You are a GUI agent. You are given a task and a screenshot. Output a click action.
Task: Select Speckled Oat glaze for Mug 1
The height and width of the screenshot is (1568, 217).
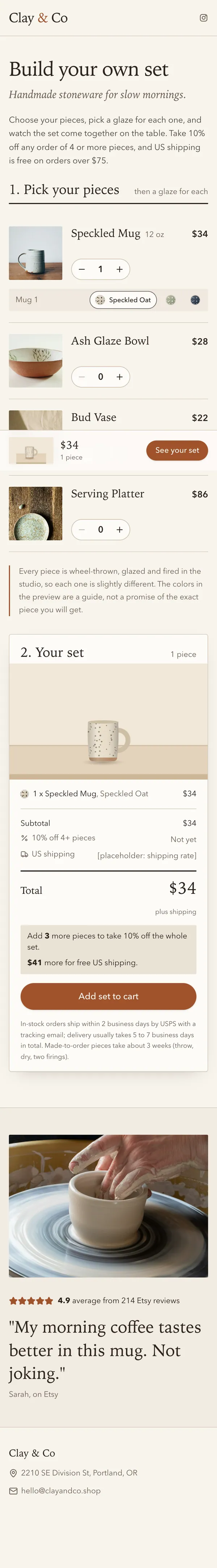pos(123,300)
